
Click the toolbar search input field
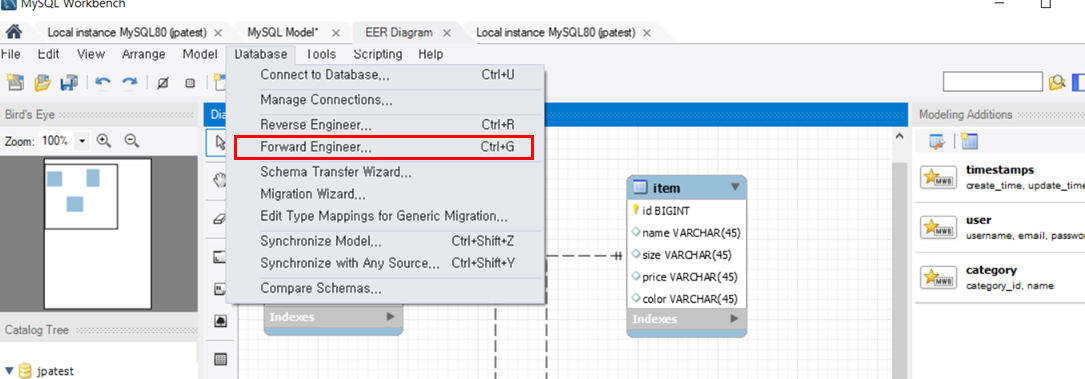[x=993, y=82]
